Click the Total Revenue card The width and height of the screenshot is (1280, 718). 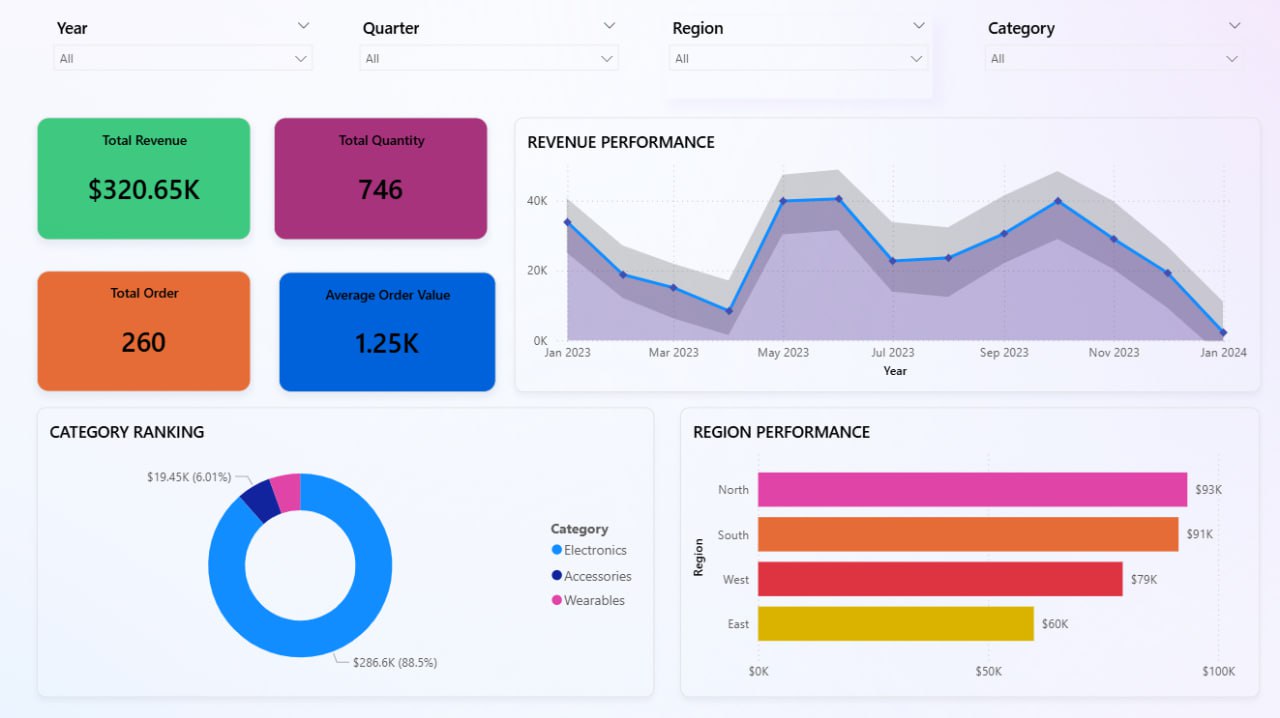(144, 179)
